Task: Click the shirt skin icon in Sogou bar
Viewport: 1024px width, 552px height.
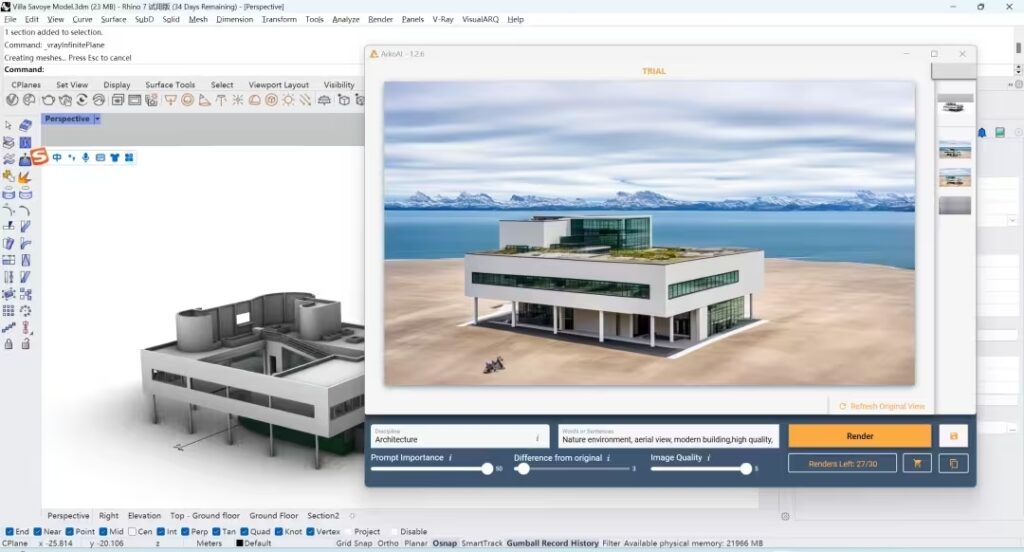Action: 114,157
